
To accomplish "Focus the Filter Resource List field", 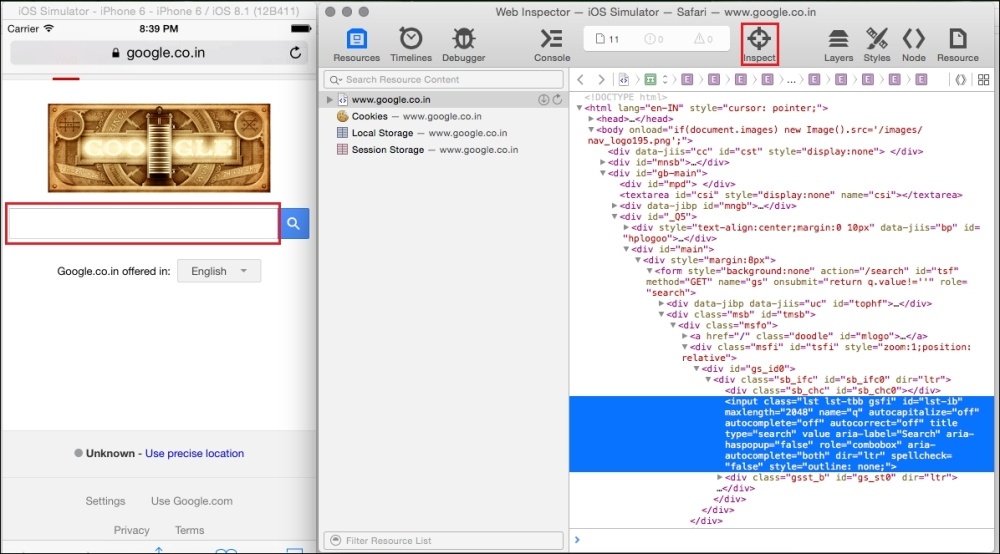I will coord(443,541).
